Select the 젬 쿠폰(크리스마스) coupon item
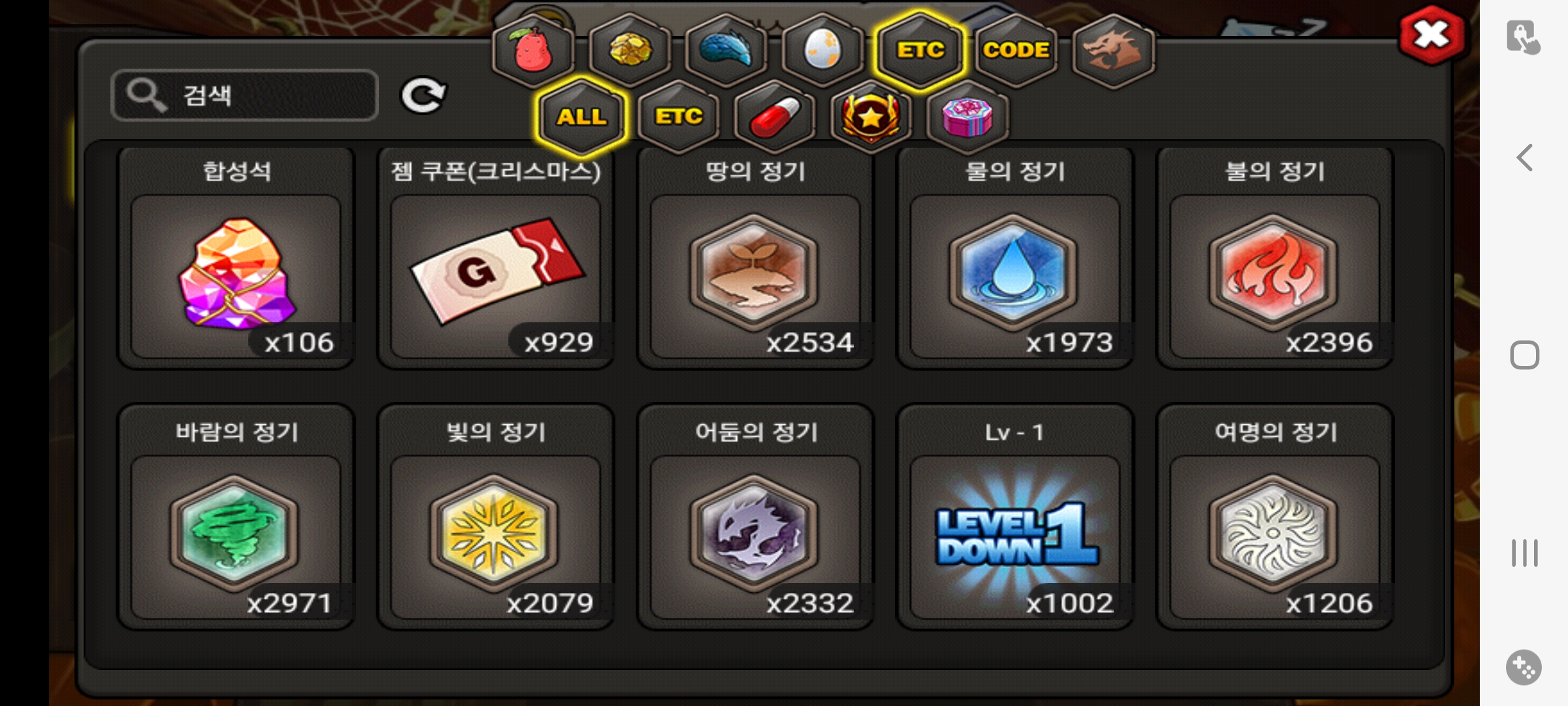 495,258
